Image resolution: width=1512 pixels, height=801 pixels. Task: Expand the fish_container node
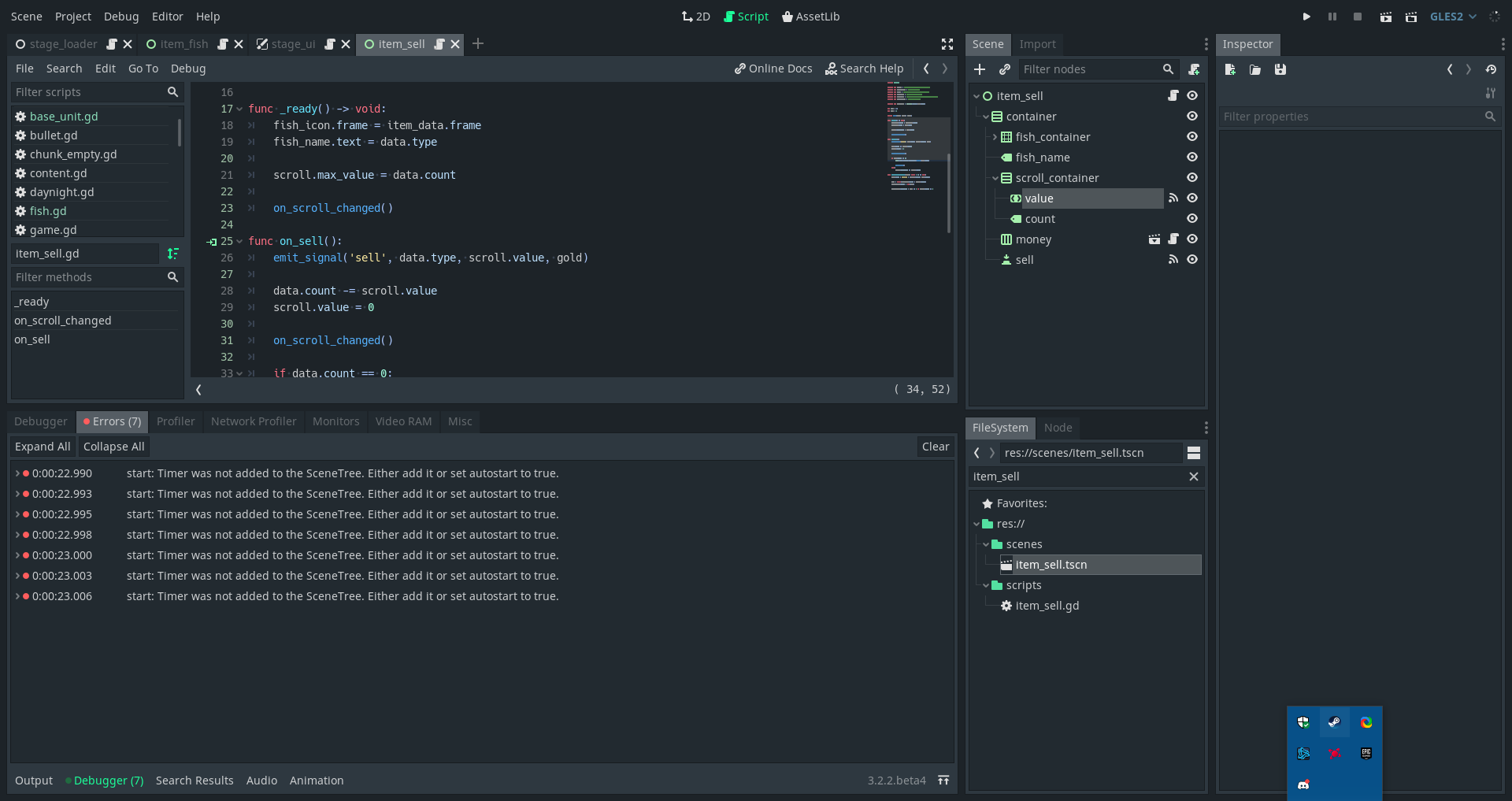tap(995, 136)
